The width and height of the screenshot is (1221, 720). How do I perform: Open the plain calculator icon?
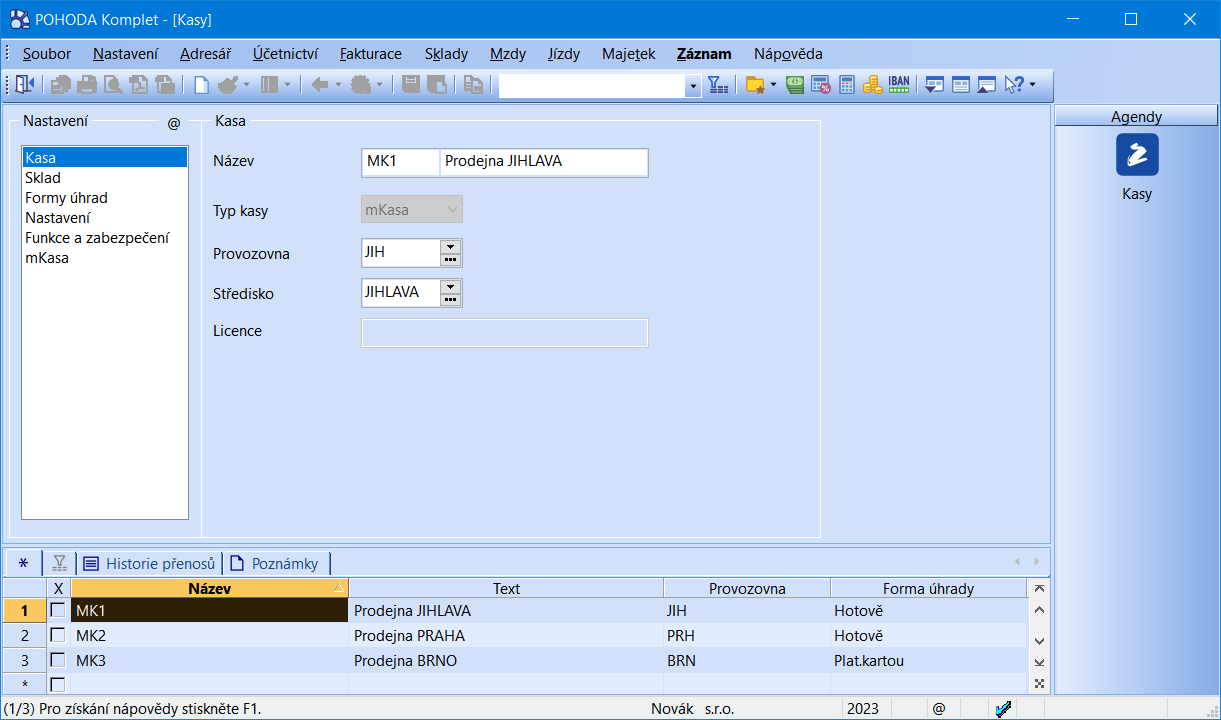click(x=847, y=85)
